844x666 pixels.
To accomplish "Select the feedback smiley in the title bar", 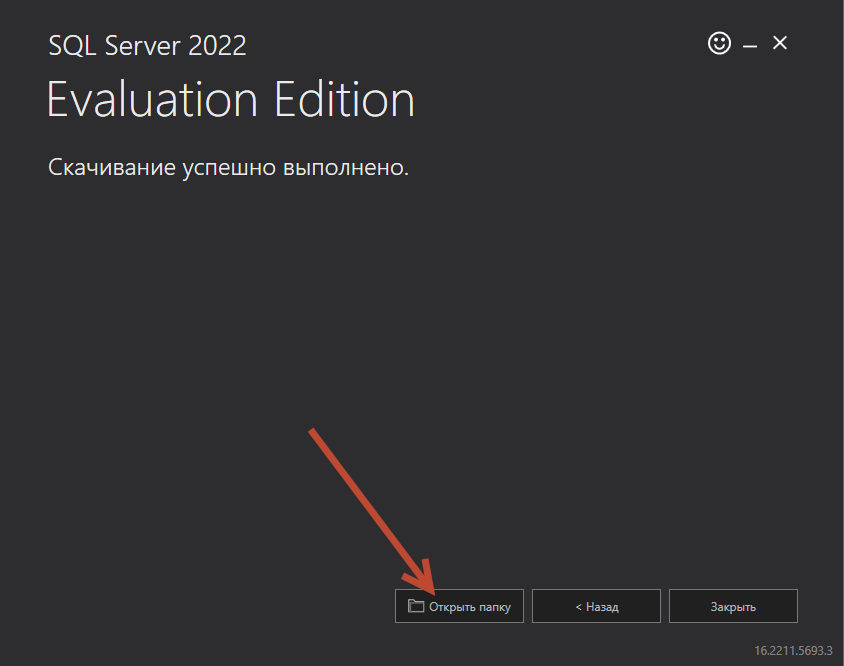I will click(719, 43).
